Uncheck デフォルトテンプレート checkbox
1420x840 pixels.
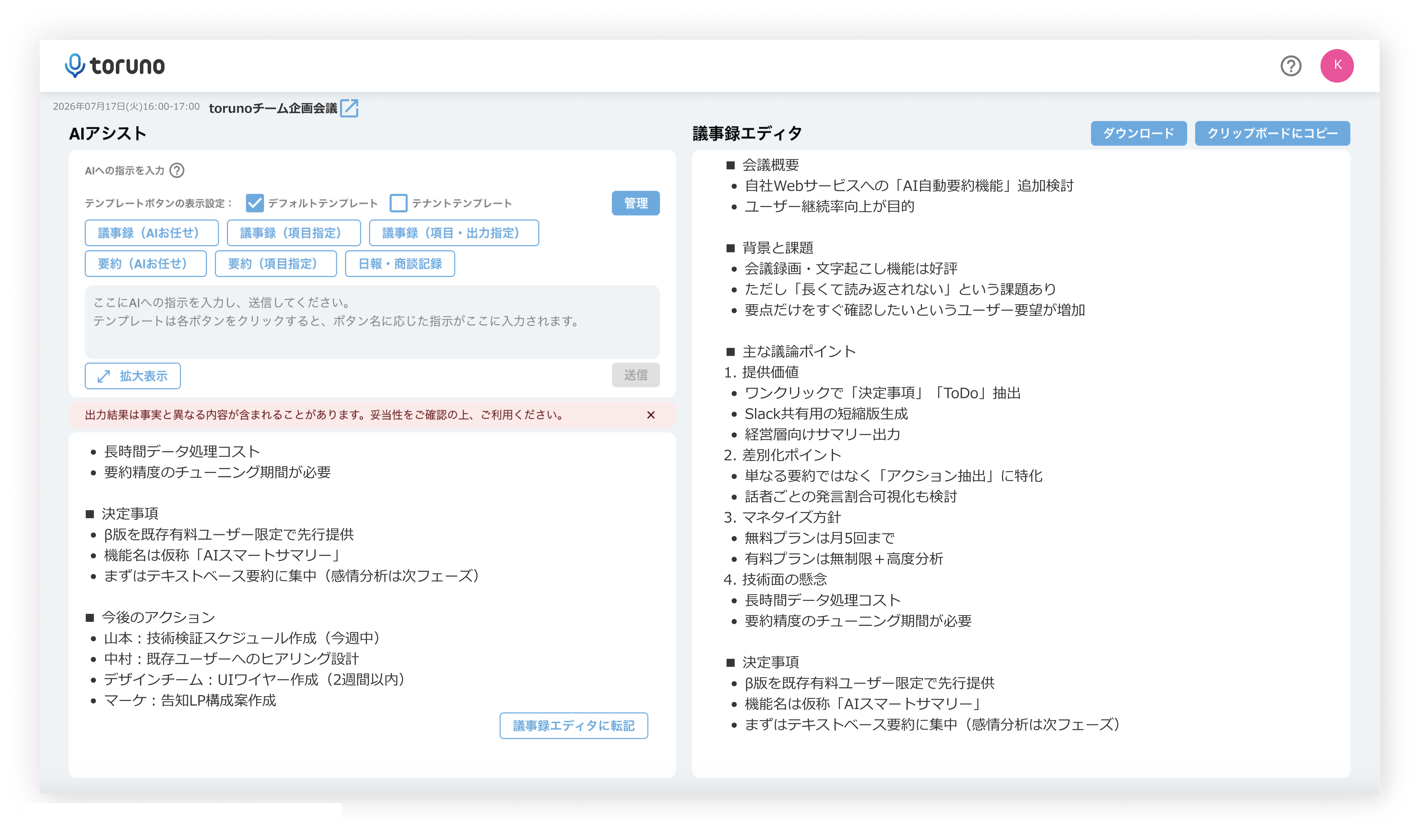coord(254,203)
